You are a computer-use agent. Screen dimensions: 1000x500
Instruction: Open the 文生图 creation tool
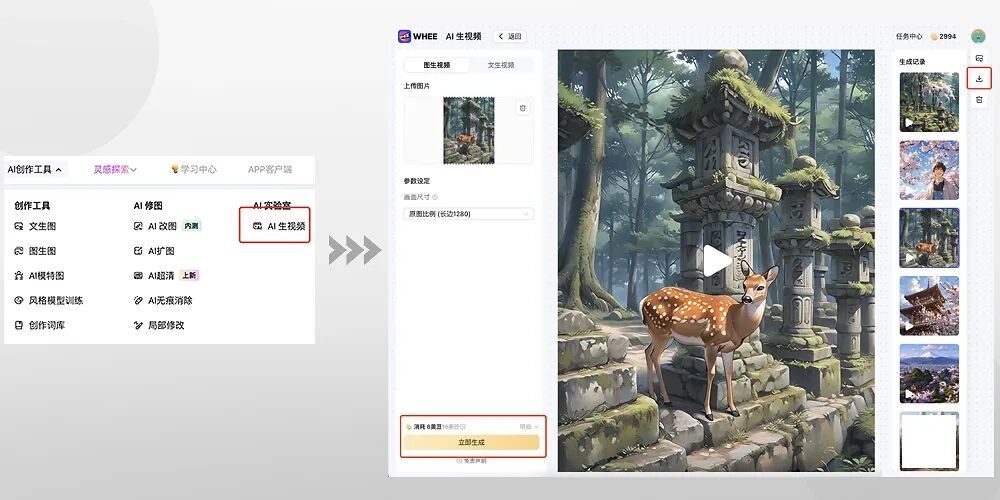[42, 226]
